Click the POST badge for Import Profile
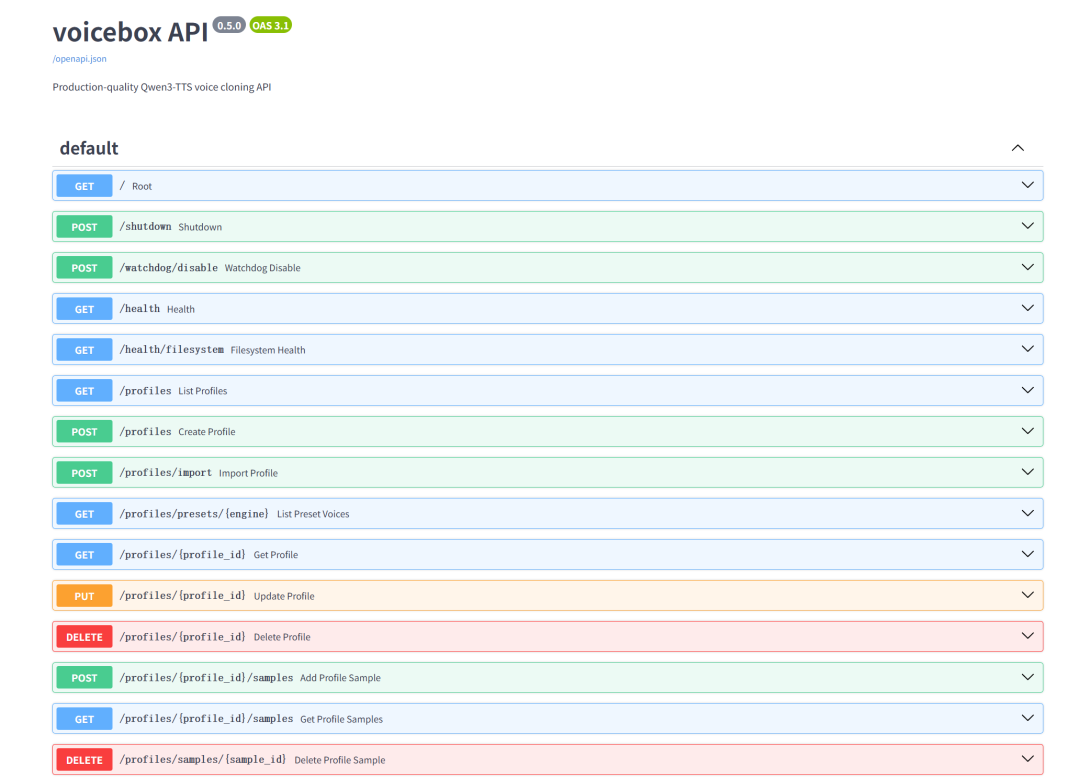Image resolution: width=1080 pixels, height=777 pixels. point(84,473)
